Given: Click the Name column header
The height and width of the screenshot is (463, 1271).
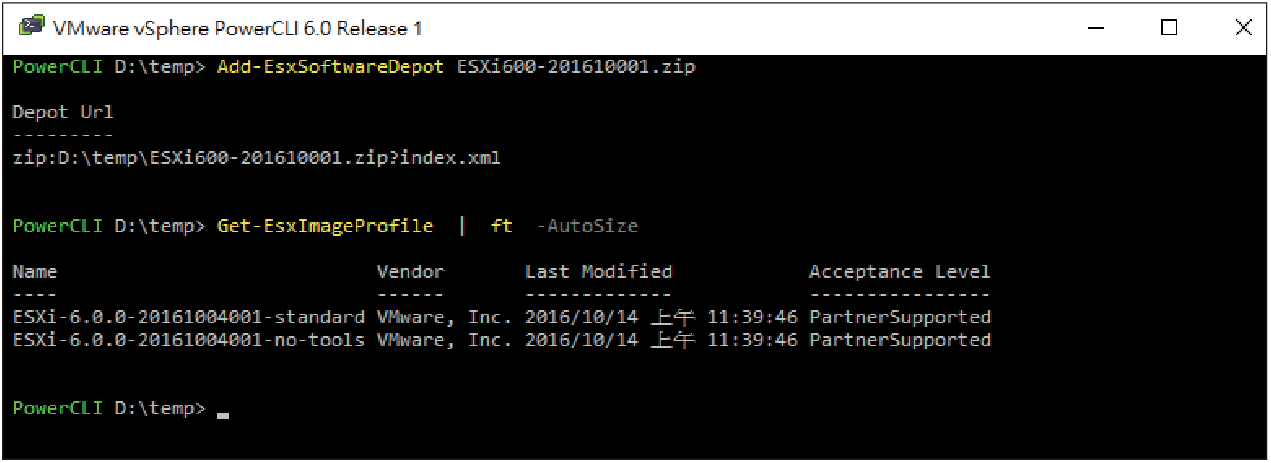Looking at the screenshot, I should [x=35, y=272].
